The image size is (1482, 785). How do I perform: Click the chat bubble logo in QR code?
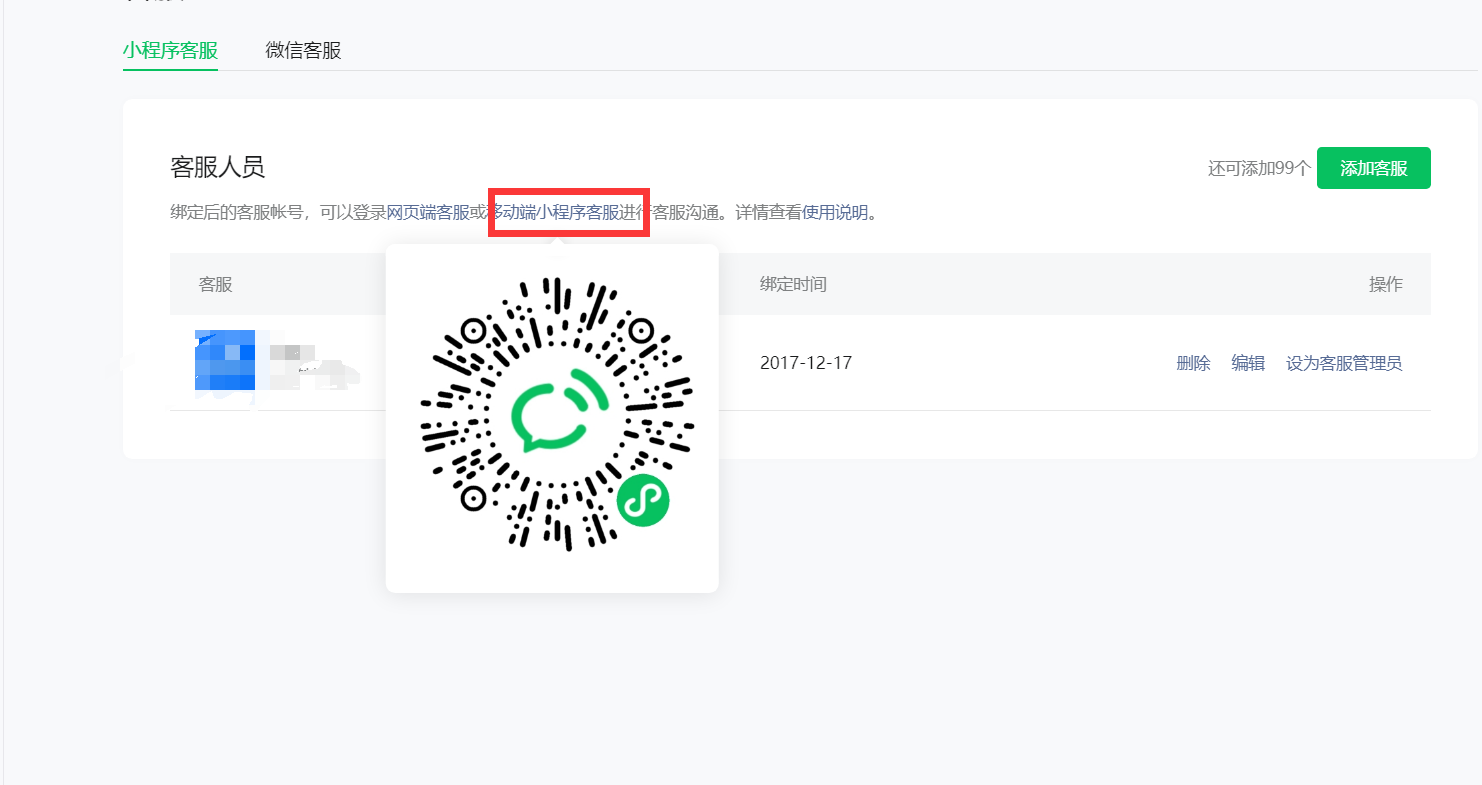pyautogui.click(x=558, y=410)
